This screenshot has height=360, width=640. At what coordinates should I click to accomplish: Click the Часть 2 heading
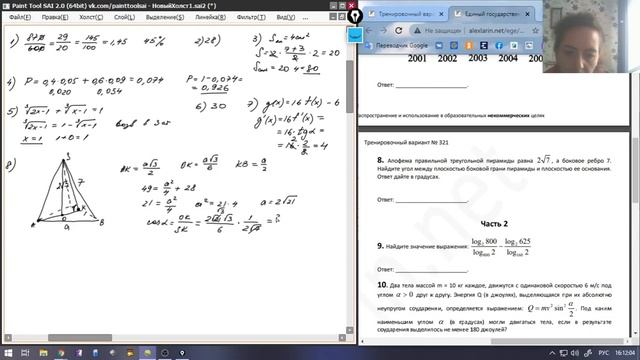click(x=494, y=224)
